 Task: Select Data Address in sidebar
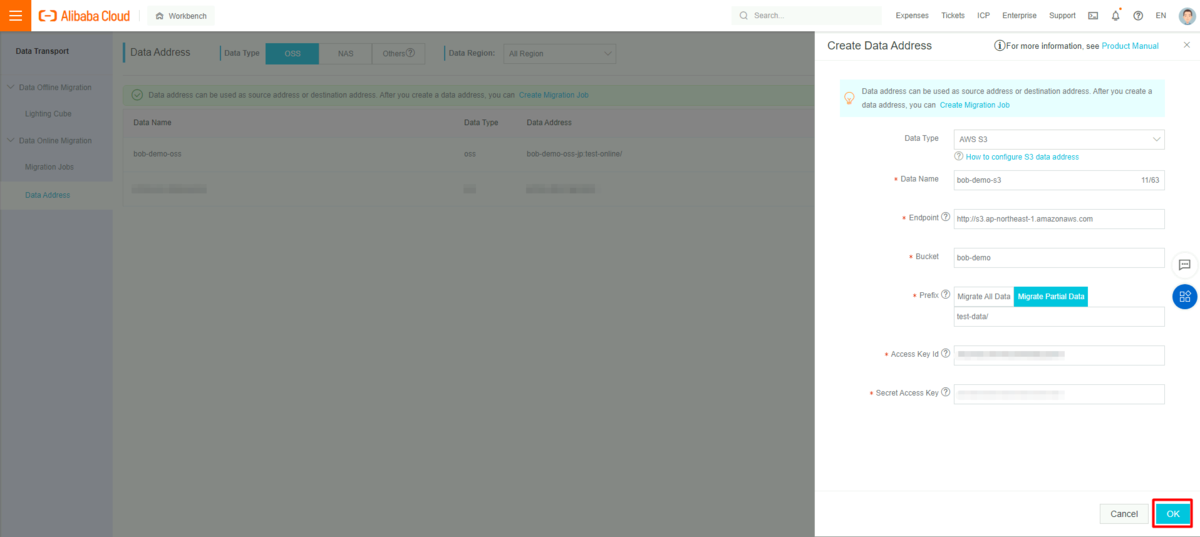click(47, 195)
